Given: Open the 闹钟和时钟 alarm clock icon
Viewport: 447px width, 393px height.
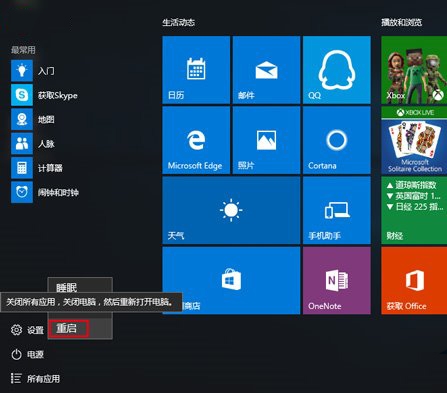Looking at the screenshot, I should (x=22, y=192).
